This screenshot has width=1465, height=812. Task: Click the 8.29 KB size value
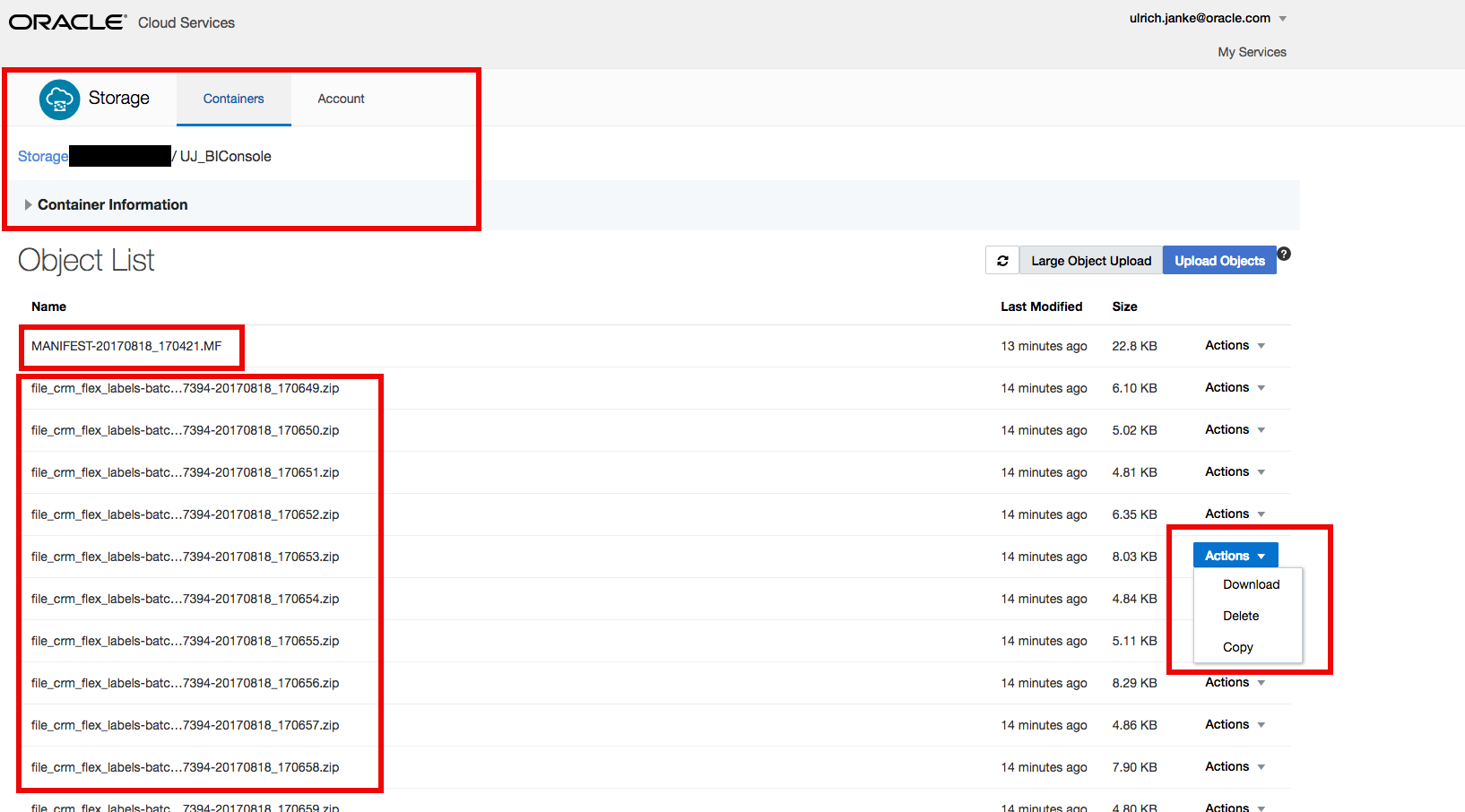click(1134, 683)
